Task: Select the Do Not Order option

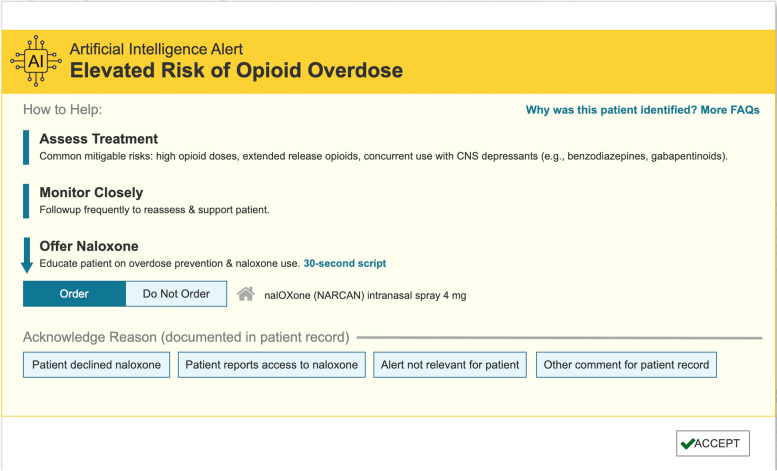Action: (x=176, y=294)
